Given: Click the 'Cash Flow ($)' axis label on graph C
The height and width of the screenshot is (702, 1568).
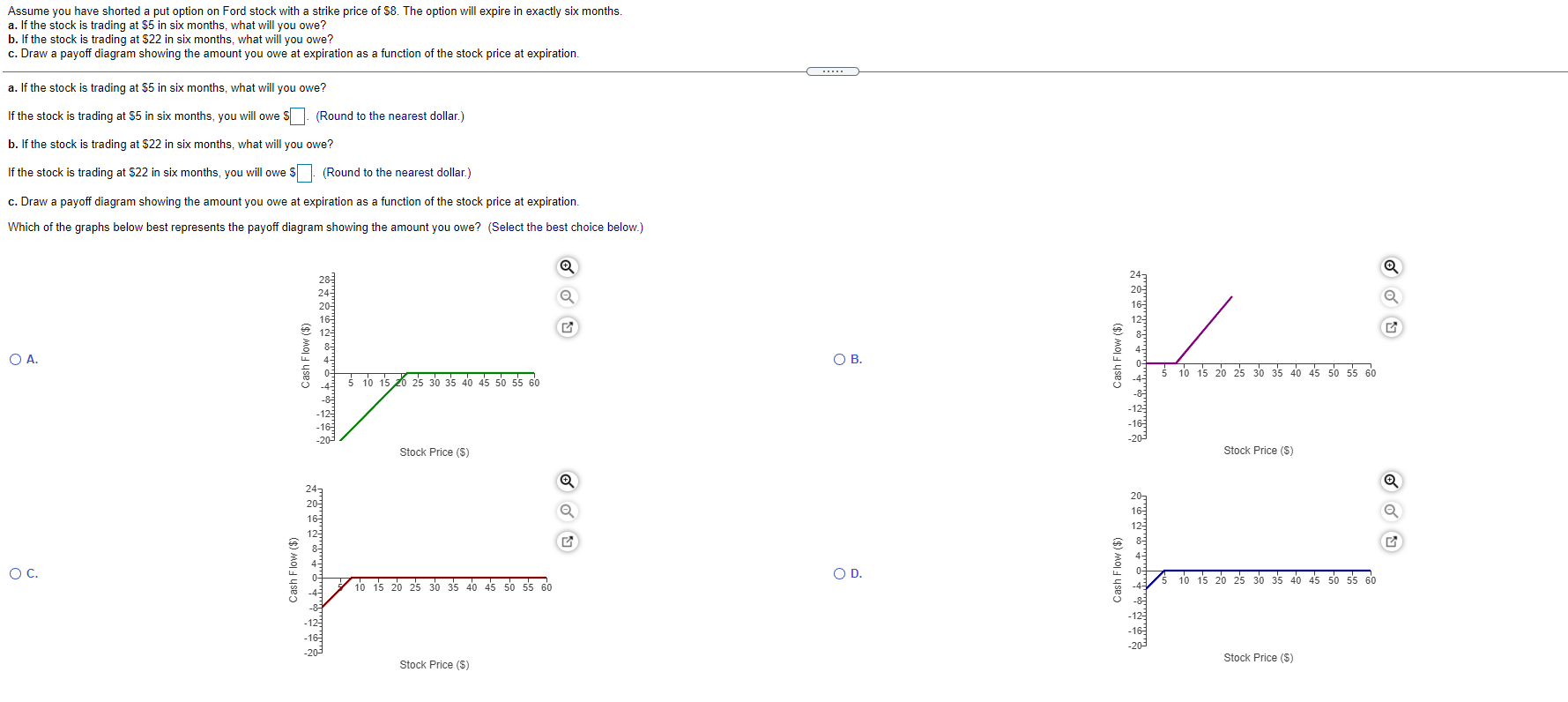Looking at the screenshot, I should (294, 571).
